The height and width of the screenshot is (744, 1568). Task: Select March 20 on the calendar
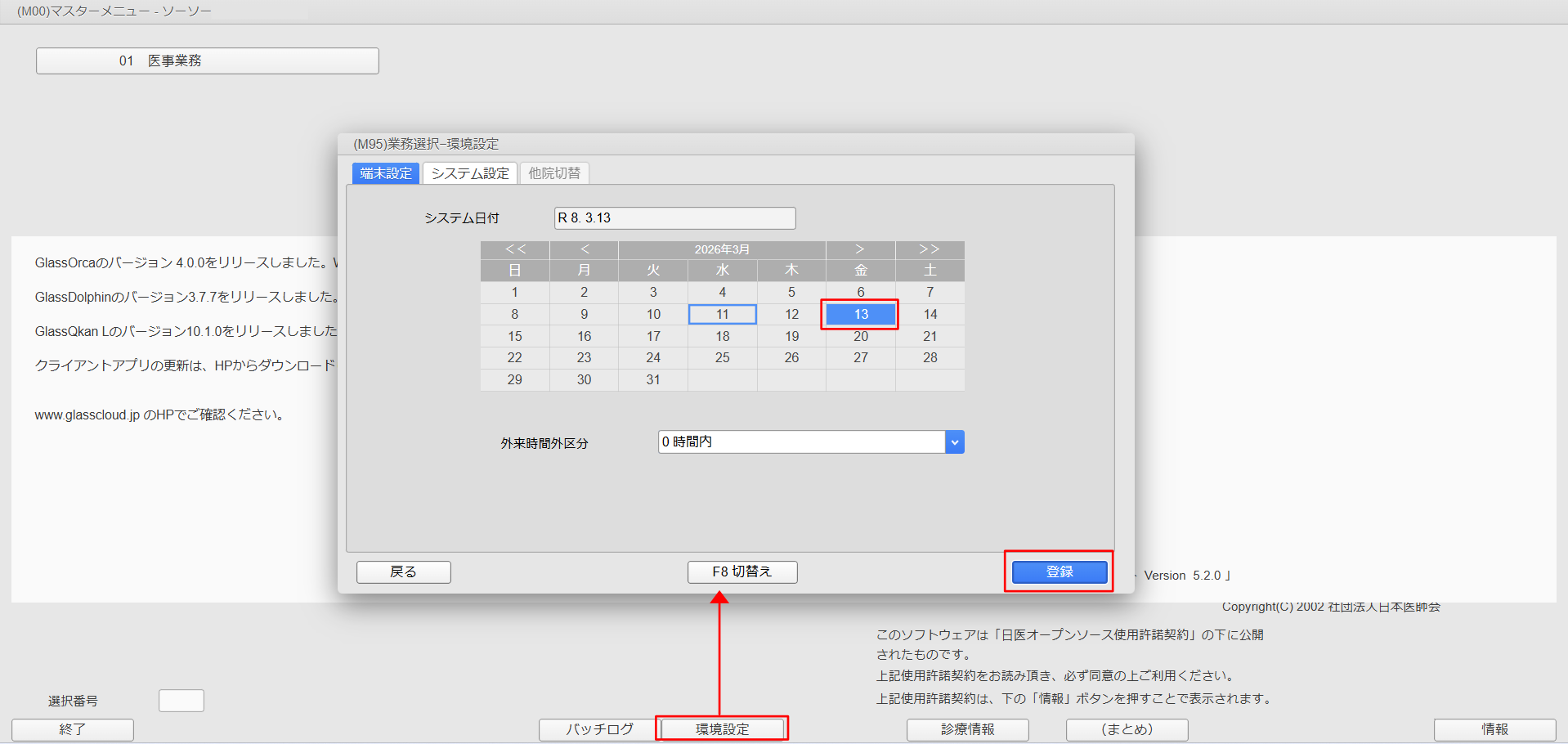(x=860, y=335)
